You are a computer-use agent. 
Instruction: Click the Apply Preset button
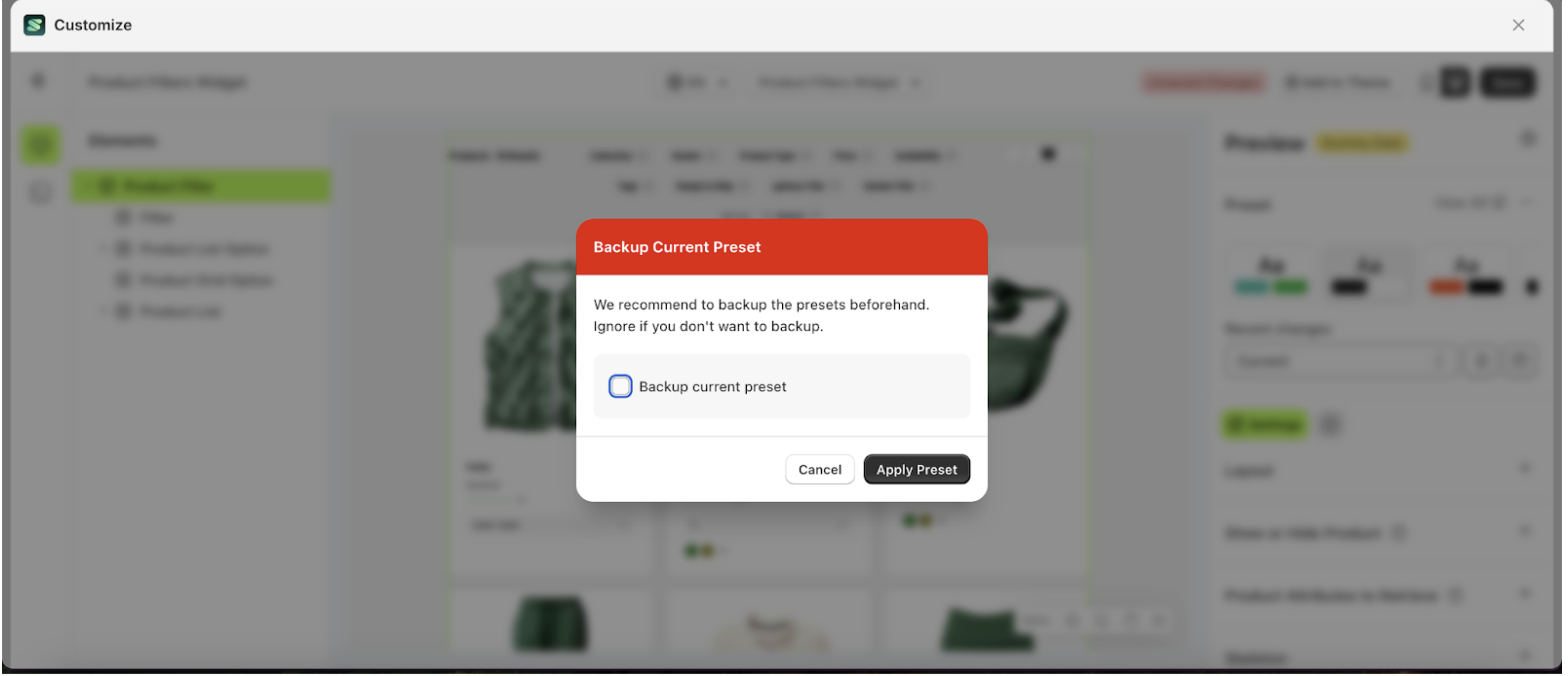coord(915,469)
